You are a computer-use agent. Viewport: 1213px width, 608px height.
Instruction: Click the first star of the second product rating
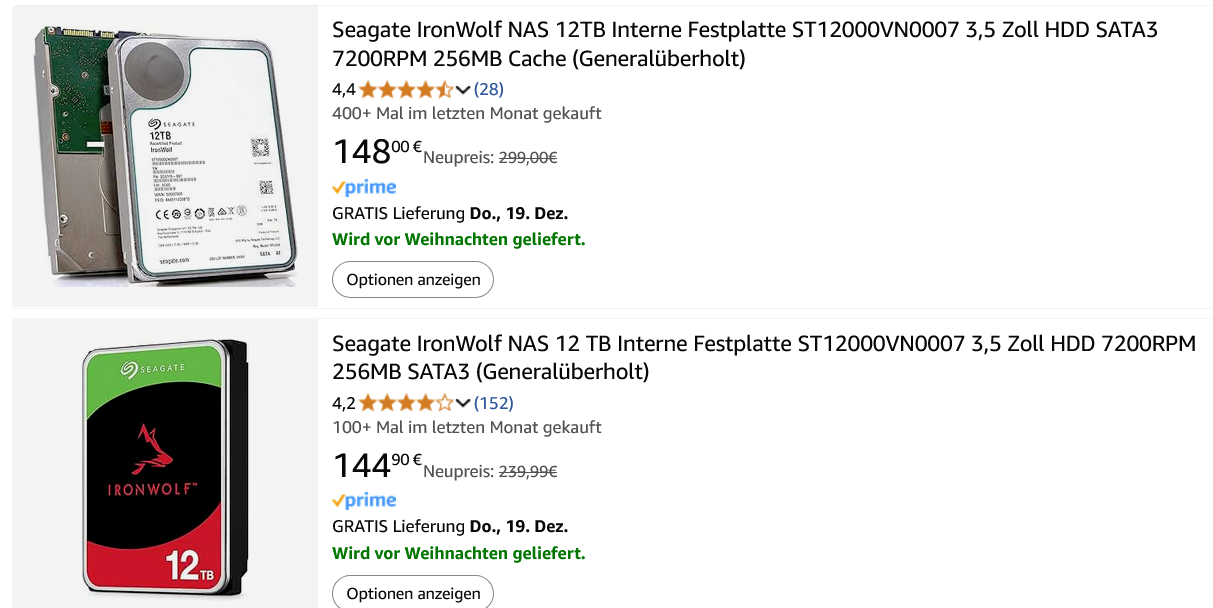pos(366,403)
